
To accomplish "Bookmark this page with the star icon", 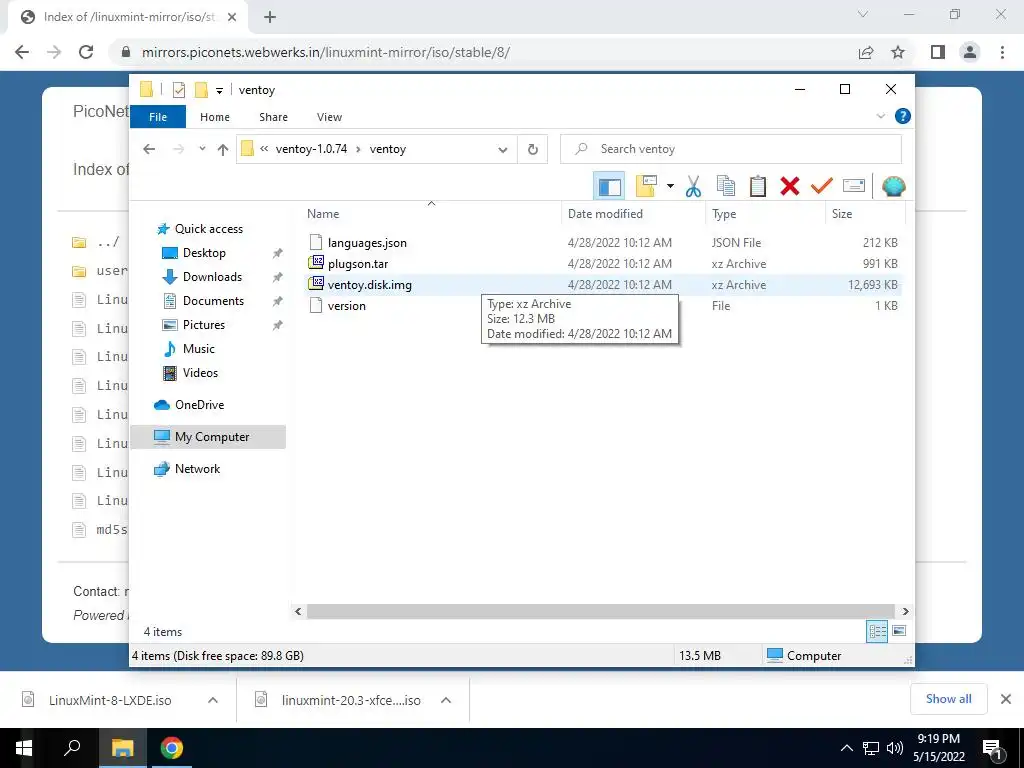I will click(898, 52).
